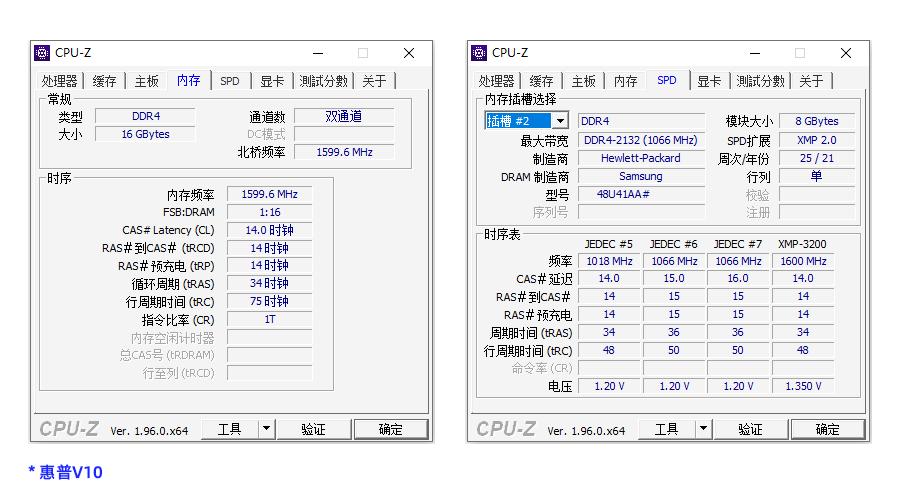Screen dimensions: 900x500
Task: Select the SPD tab in the right window
Action: [x=667, y=80]
